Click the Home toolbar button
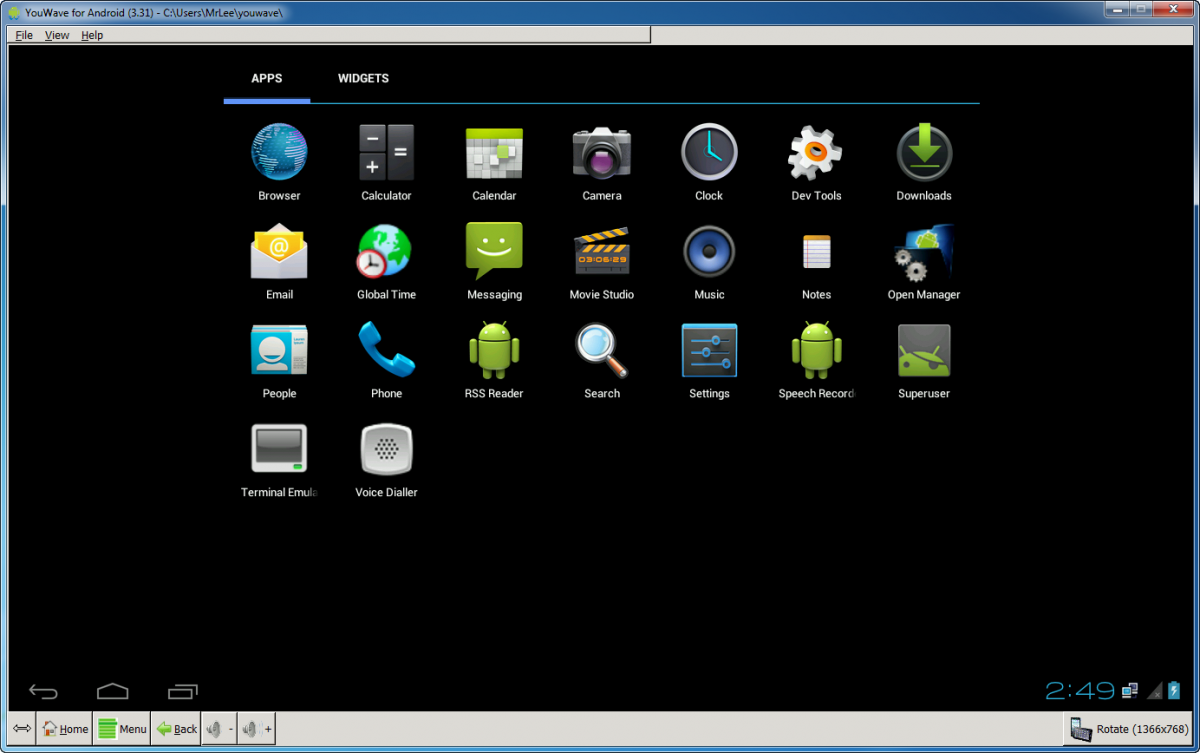The width and height of the screenshot is (1200, 753). [x=64, y=729]
